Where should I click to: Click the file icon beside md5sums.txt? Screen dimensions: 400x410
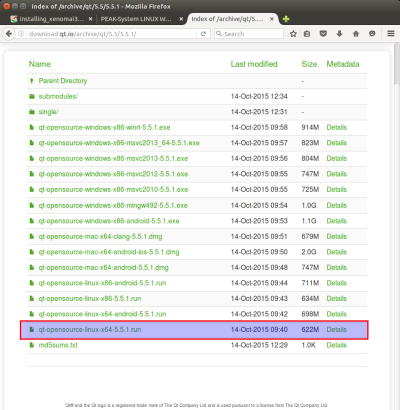[x=32, y=345]
